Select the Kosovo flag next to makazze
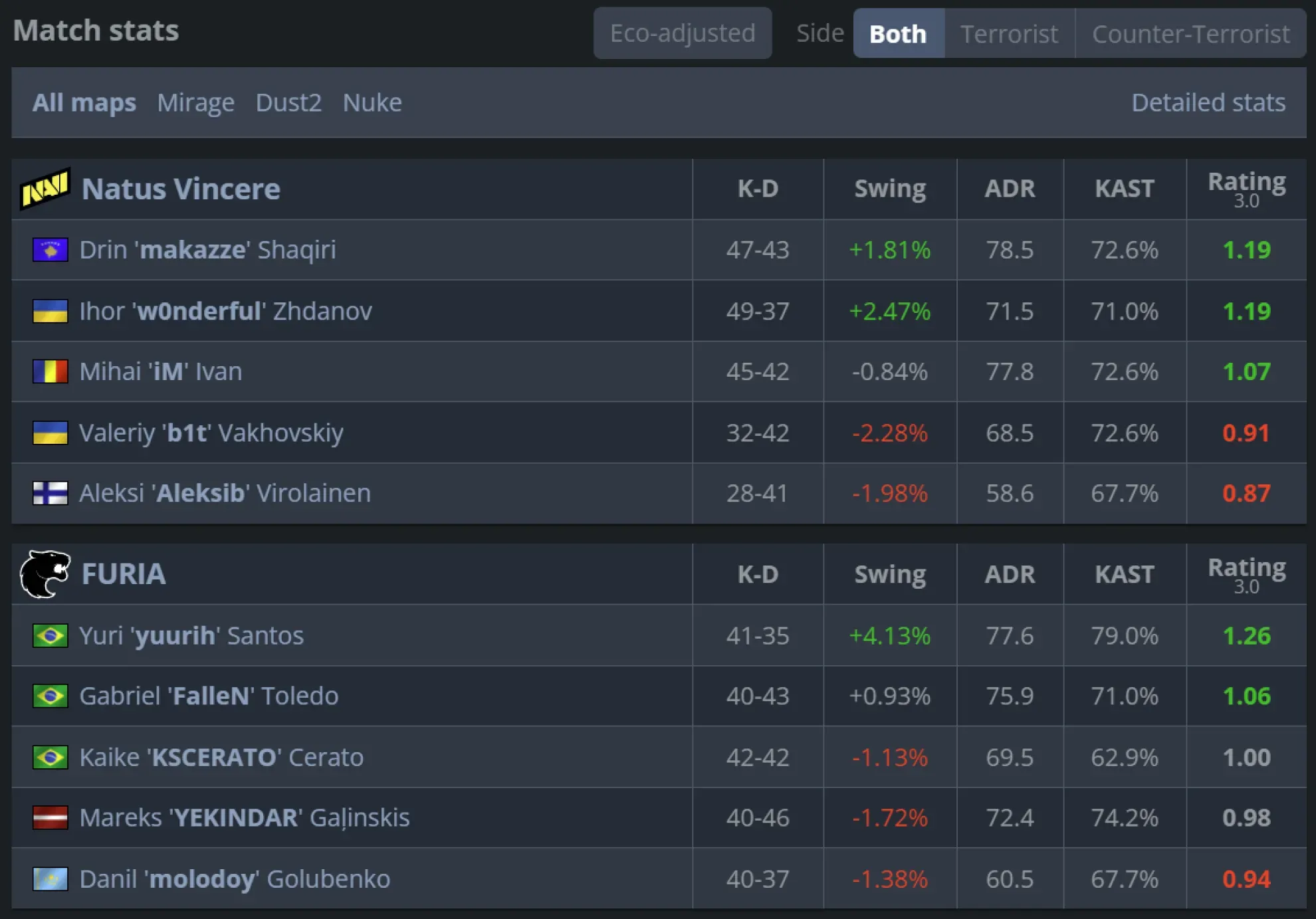The height and width of the screenshot is (919, 1316). pos(51,250)
